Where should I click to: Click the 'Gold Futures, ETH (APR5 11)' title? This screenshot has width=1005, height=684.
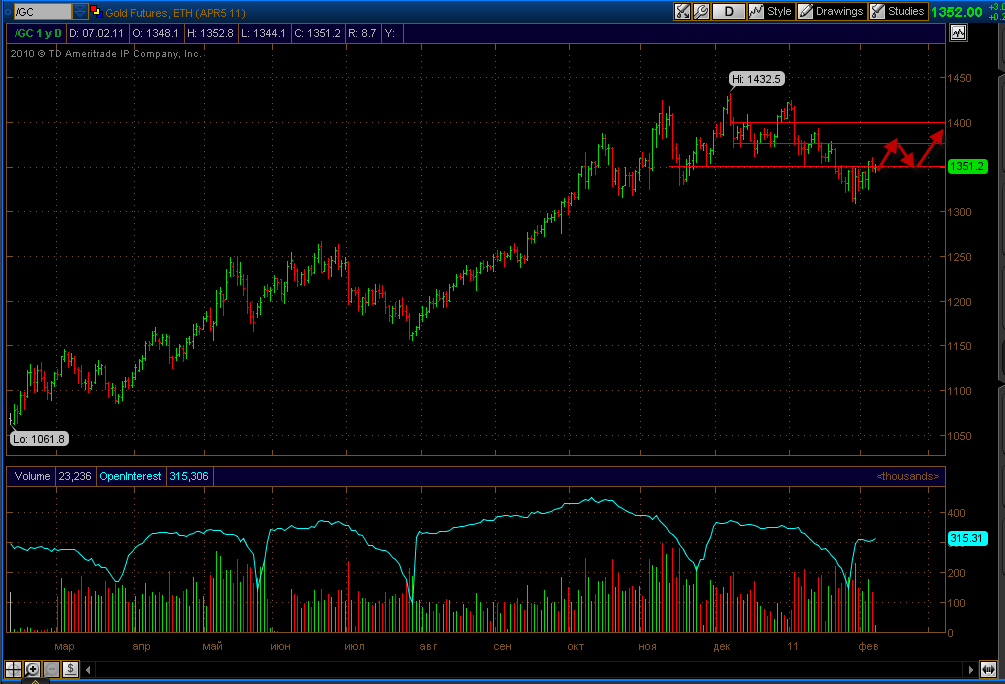pos(176,13)
